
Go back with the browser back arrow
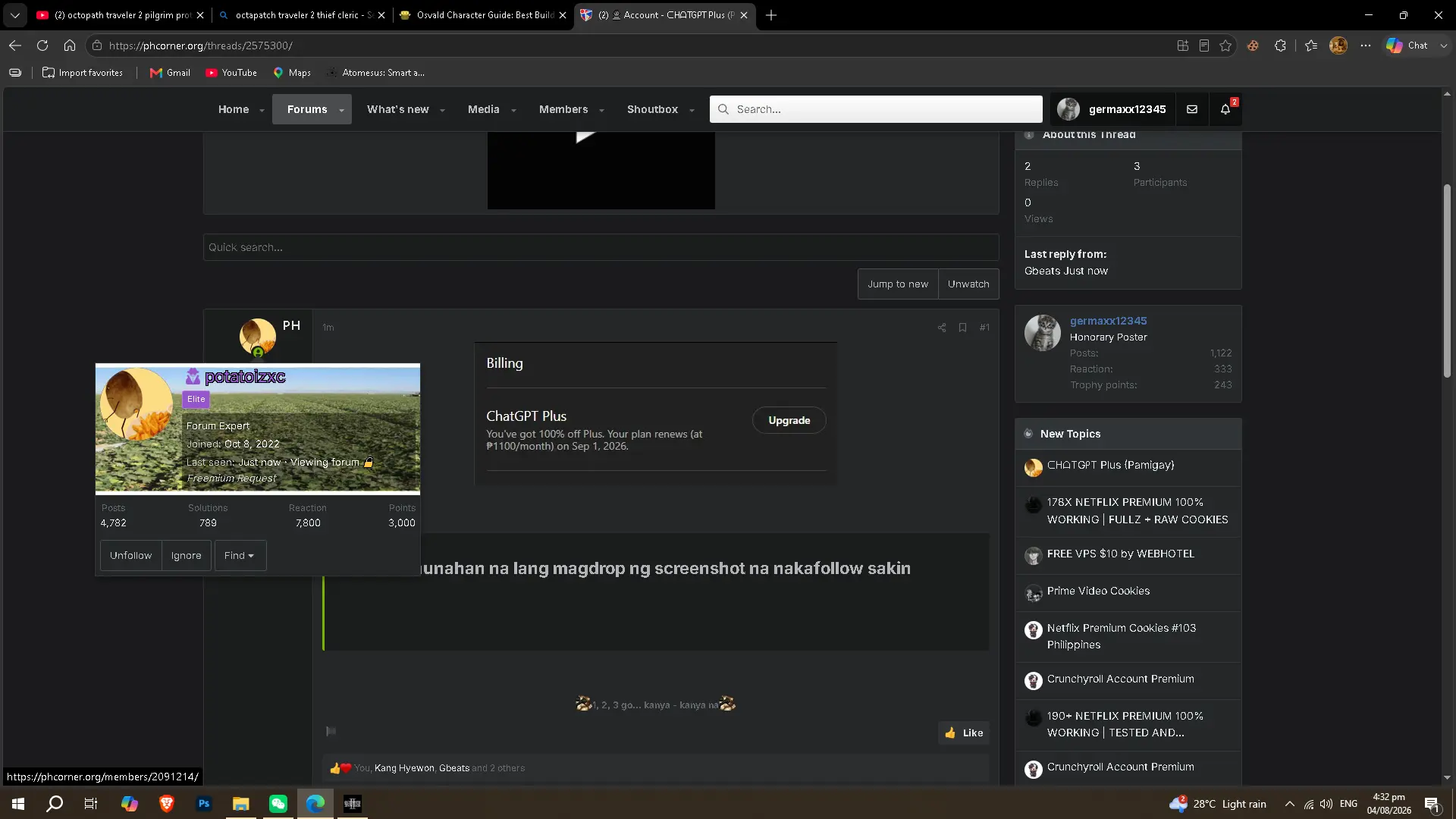click(x=15, y=45)
